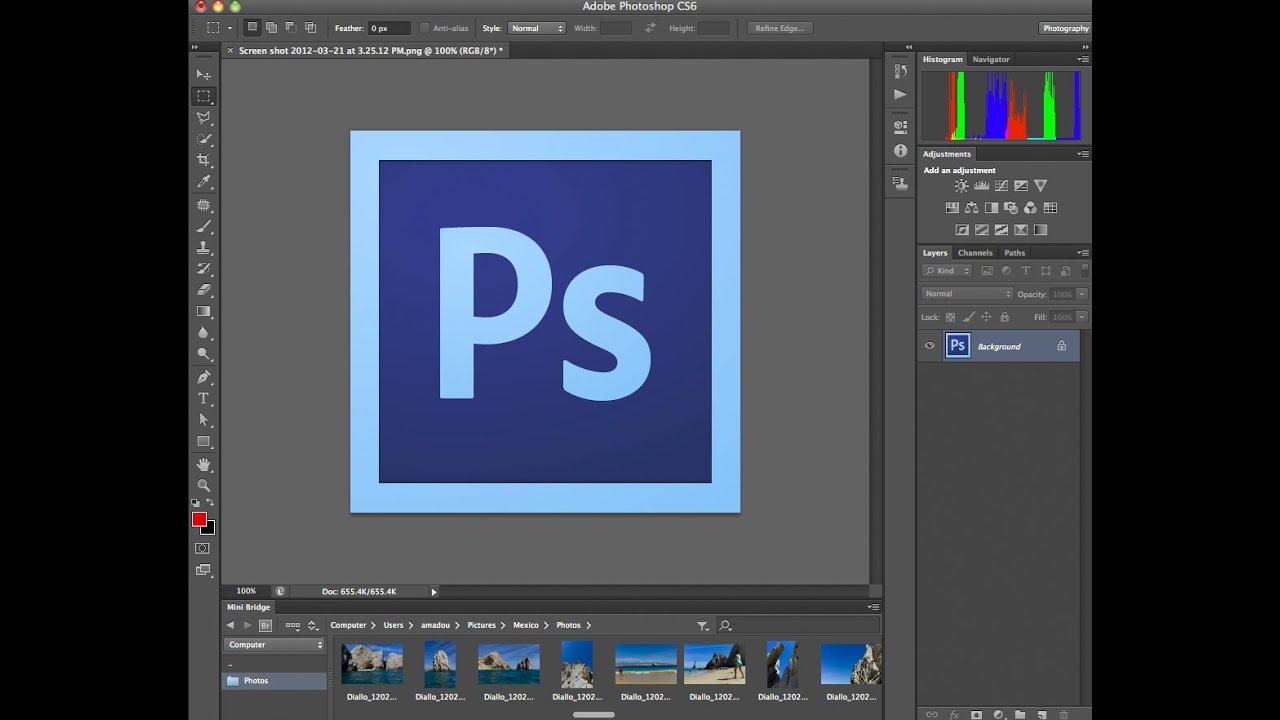
Task: Add a Color Balance adjustment
Action: [971, 208]
